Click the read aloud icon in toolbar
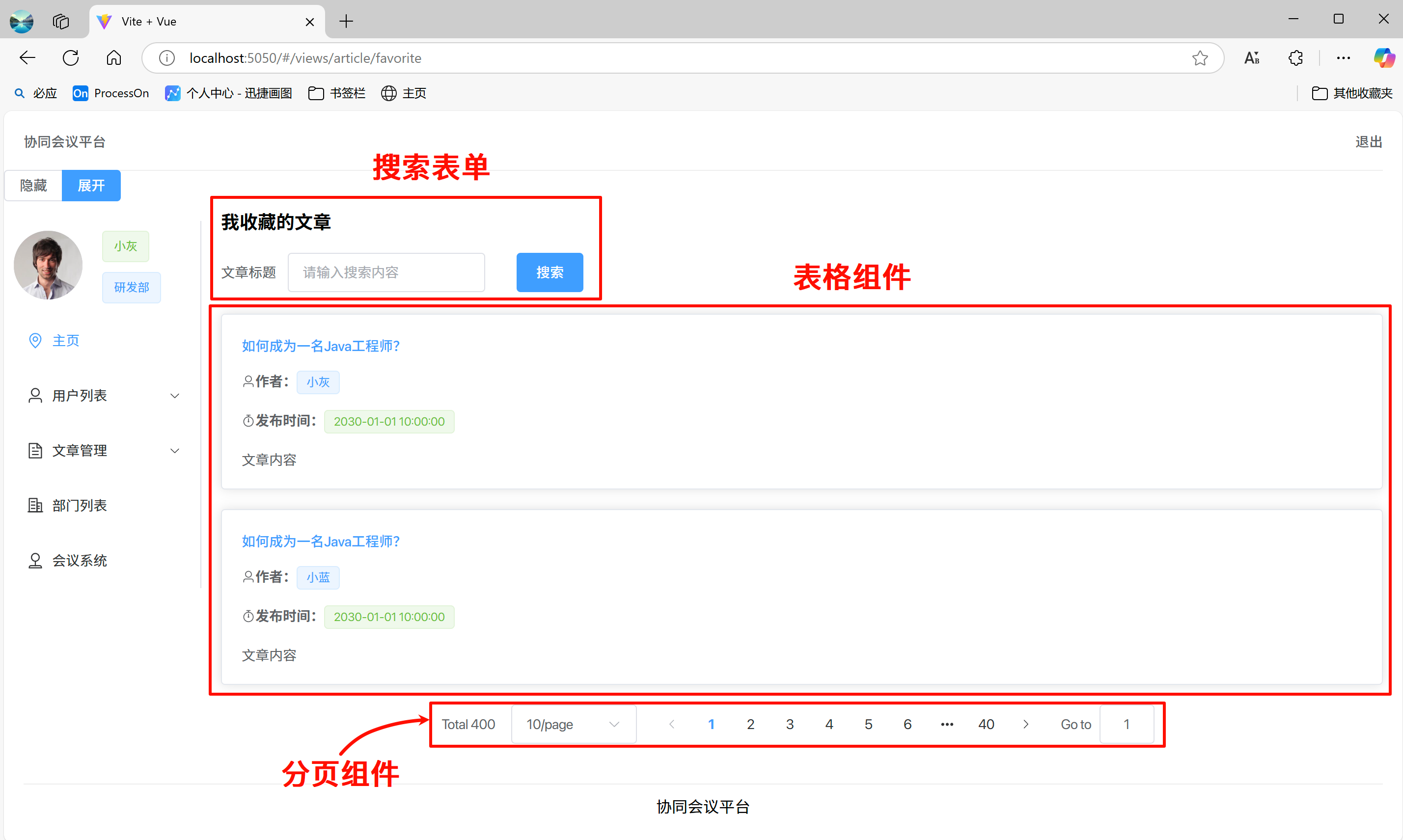 click(x=1252, y=58)
